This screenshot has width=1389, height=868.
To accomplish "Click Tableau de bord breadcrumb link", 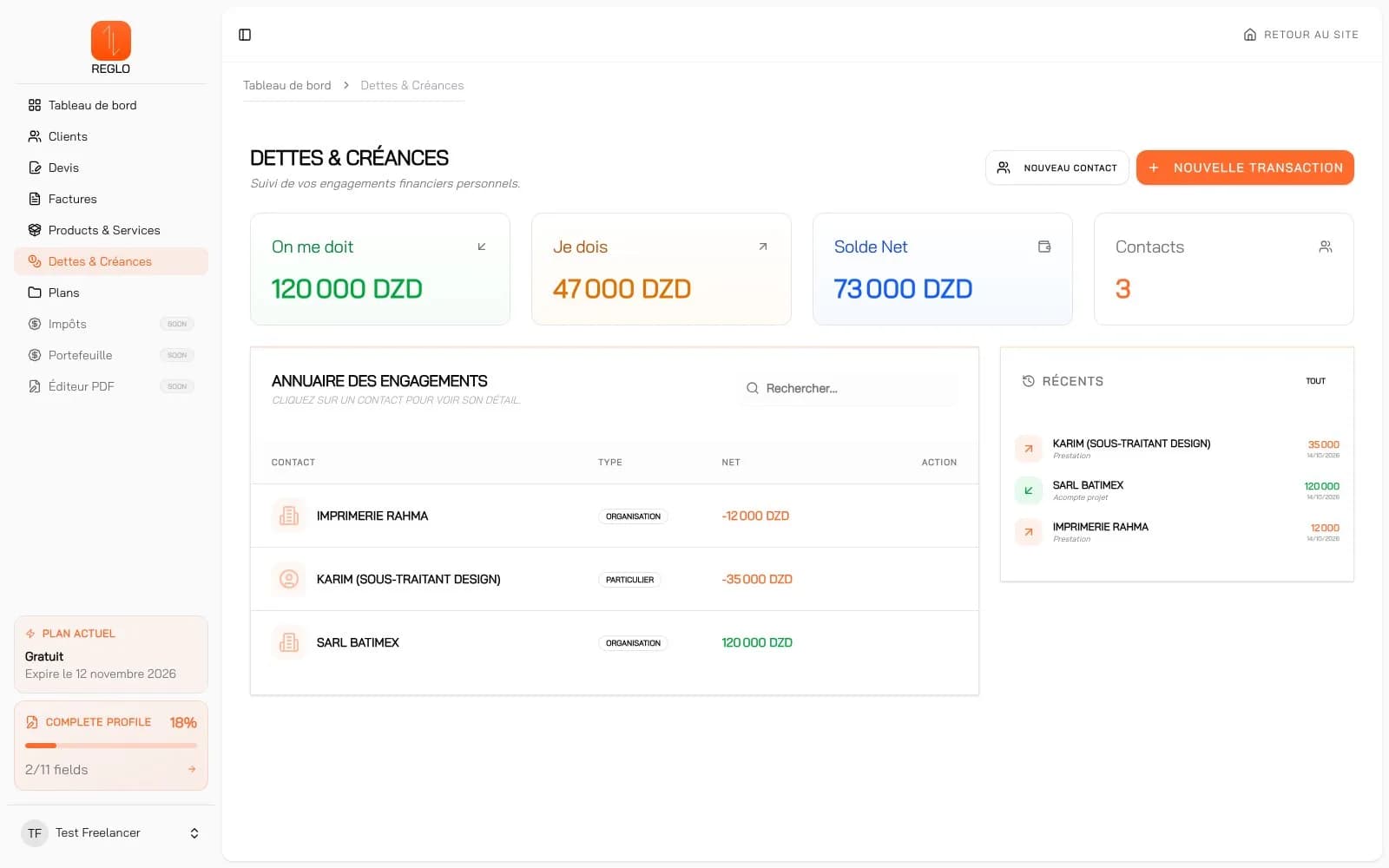I will click(x=286, y=85).
